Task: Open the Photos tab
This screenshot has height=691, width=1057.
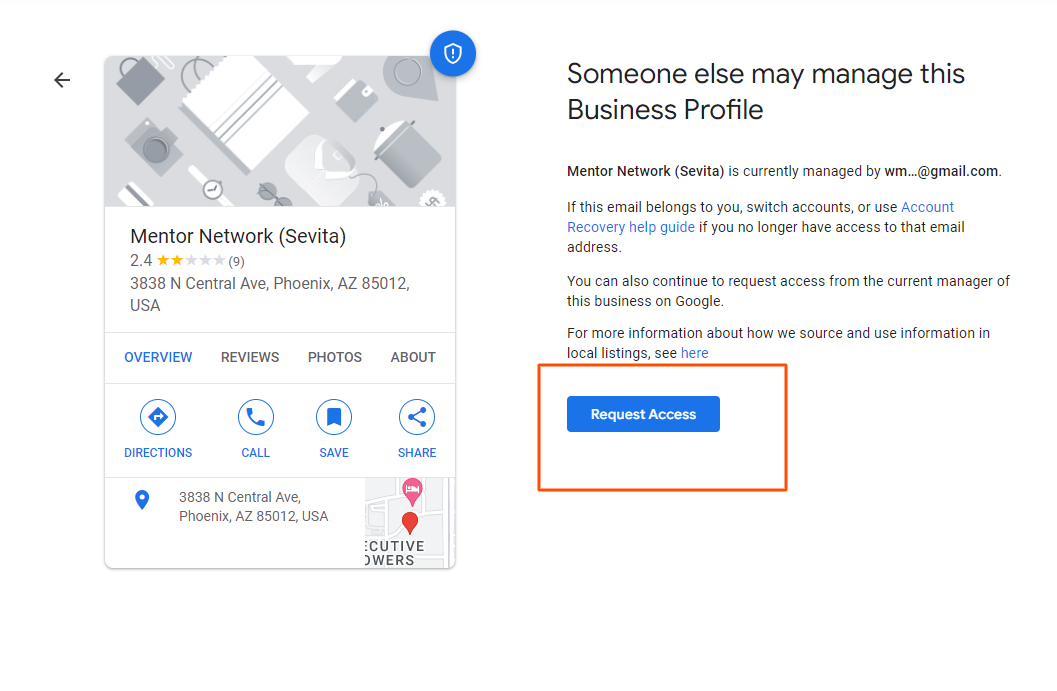Action: point(335,357)
